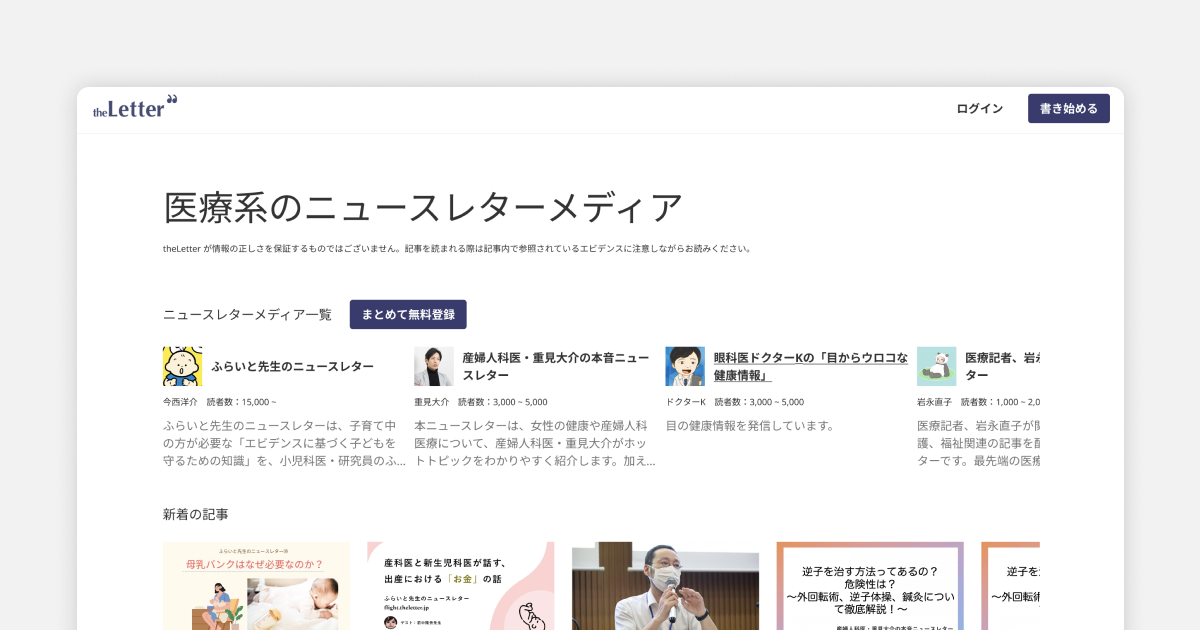
Task: Click ドクターK 読者数：3,000 ~ 5,000 text
Action: [x=735, y=402]
